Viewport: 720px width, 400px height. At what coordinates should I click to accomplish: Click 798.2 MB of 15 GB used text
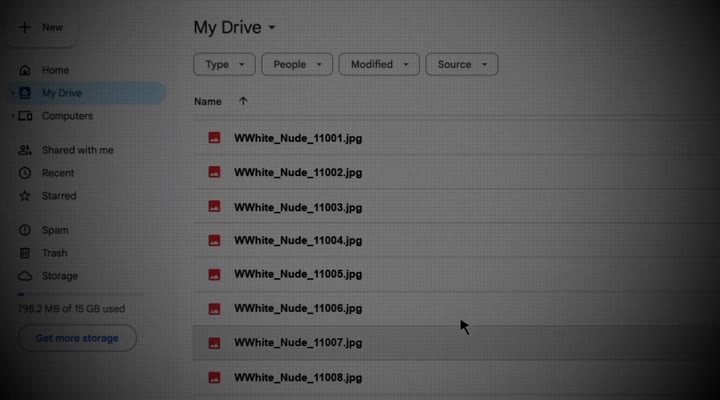71,309
